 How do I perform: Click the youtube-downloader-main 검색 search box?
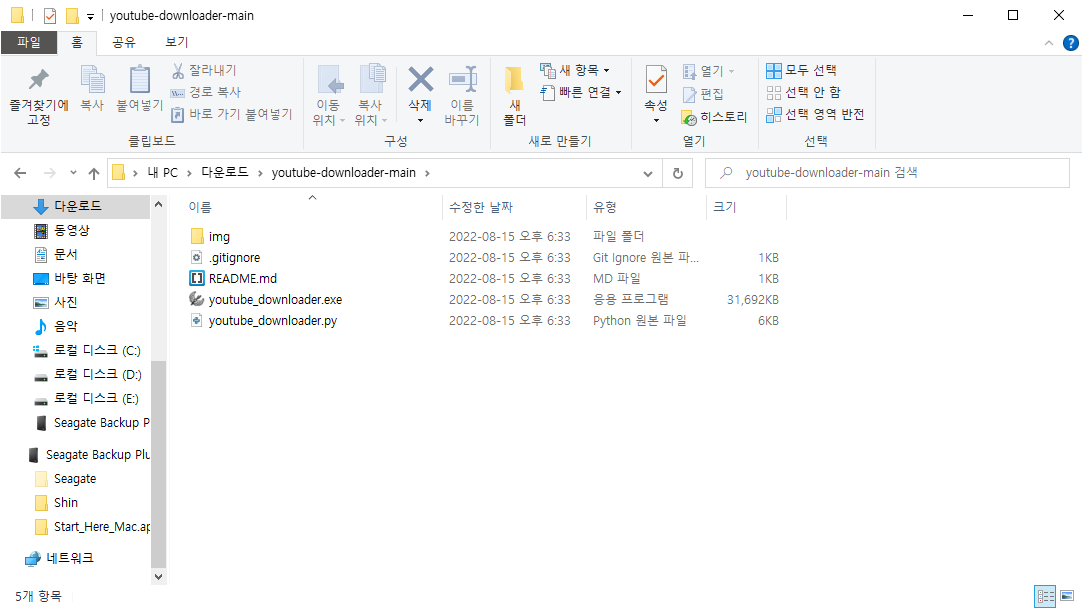[888, 173]
